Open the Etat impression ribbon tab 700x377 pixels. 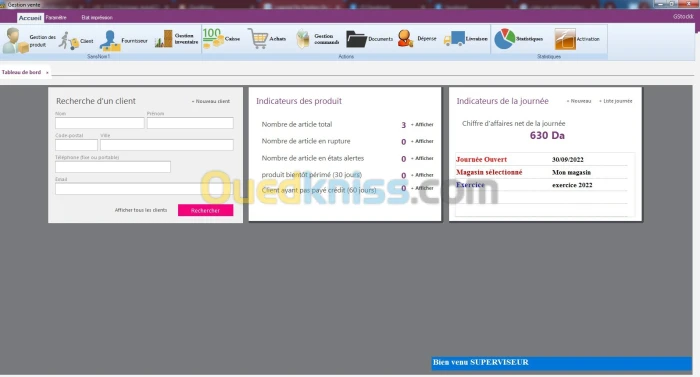[x=97, y=17]
